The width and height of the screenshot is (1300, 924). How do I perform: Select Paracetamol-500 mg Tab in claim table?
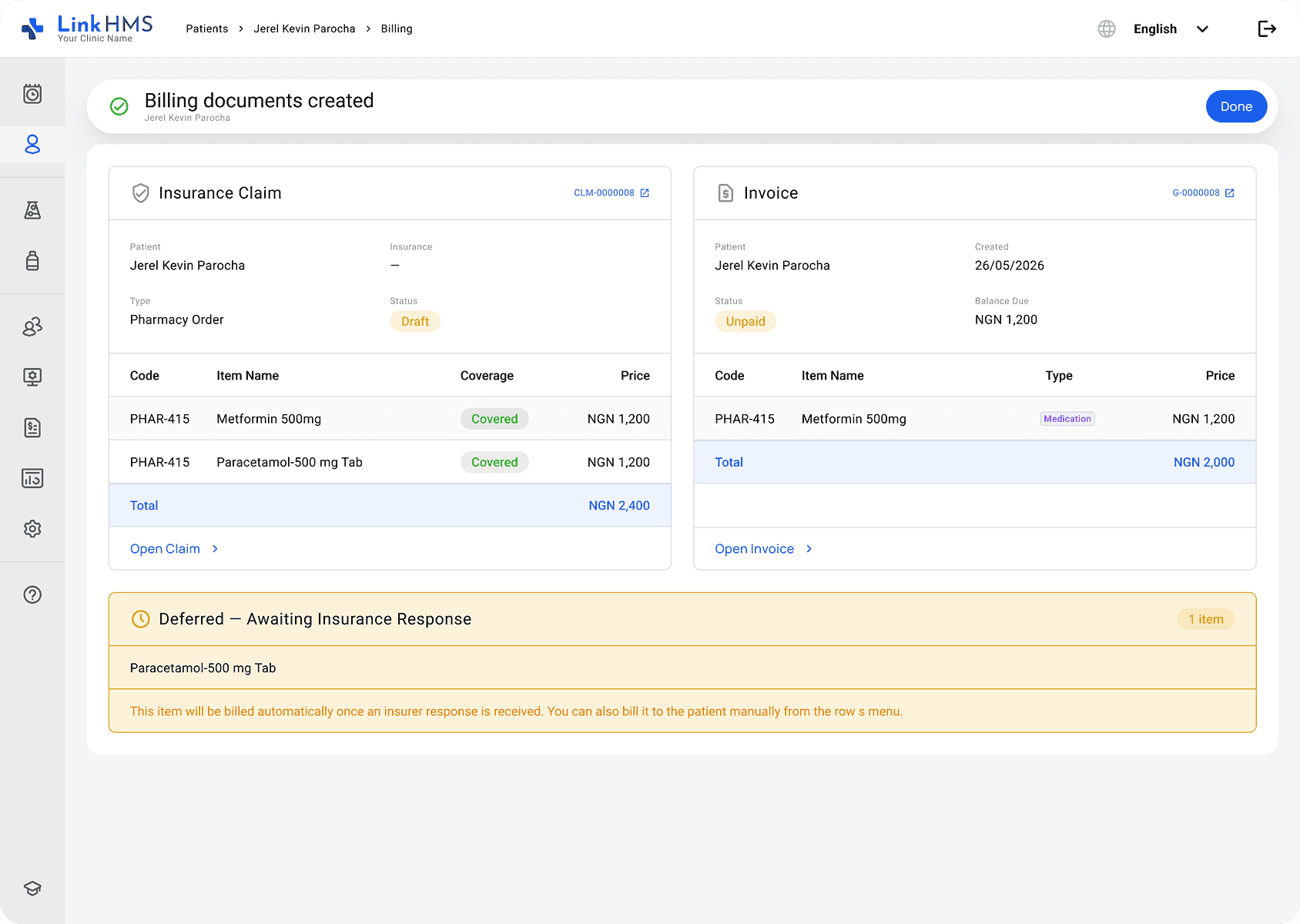tap(290, 462)
